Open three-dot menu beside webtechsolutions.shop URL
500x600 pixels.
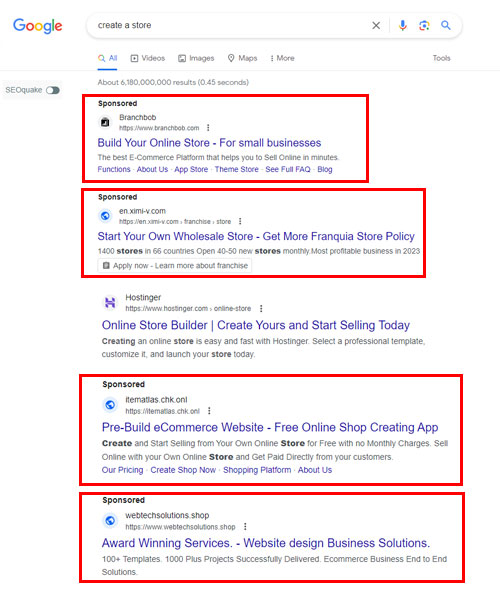click(245, 527)
